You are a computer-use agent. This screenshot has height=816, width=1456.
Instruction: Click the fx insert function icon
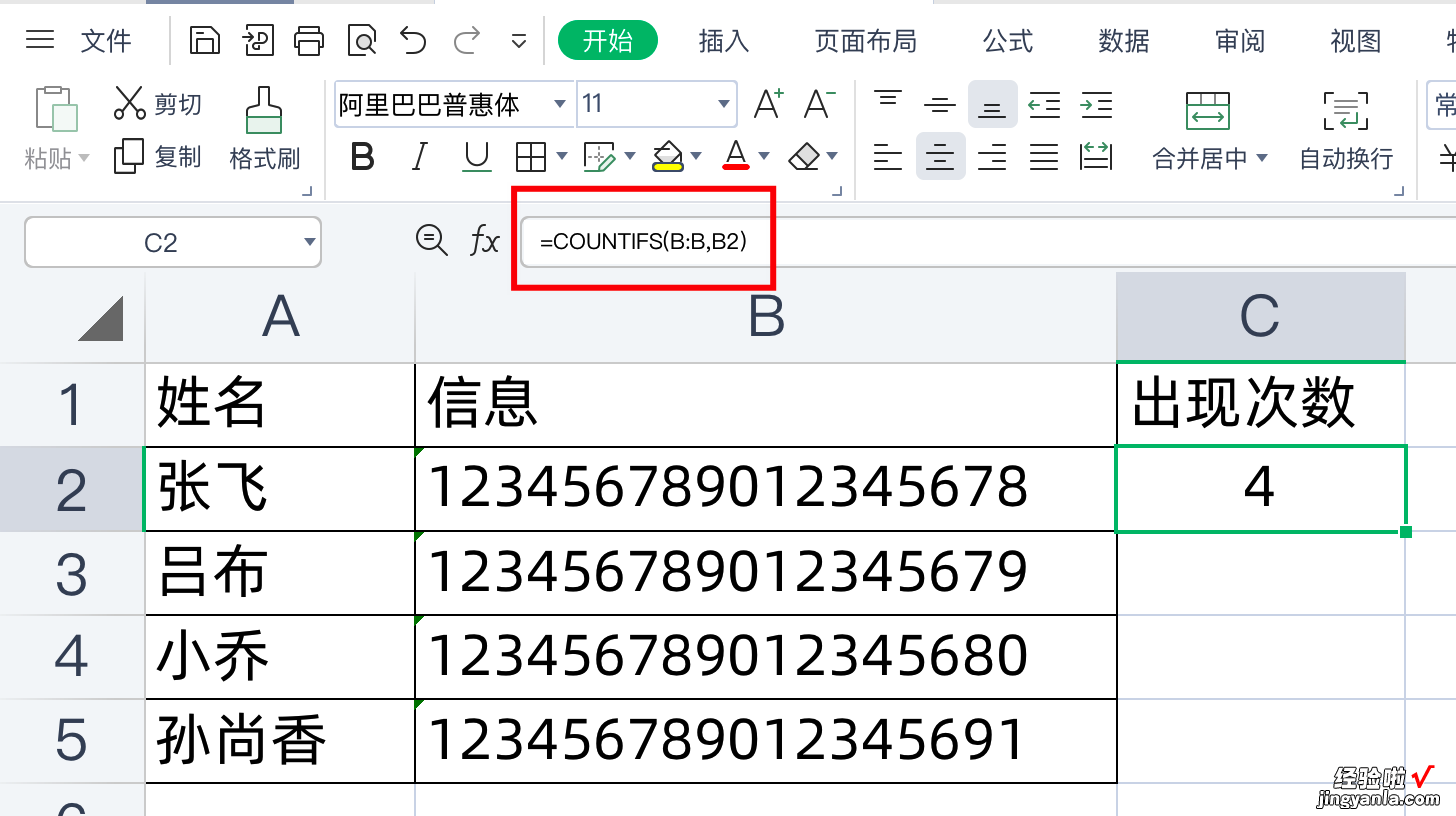click(485, 241)
